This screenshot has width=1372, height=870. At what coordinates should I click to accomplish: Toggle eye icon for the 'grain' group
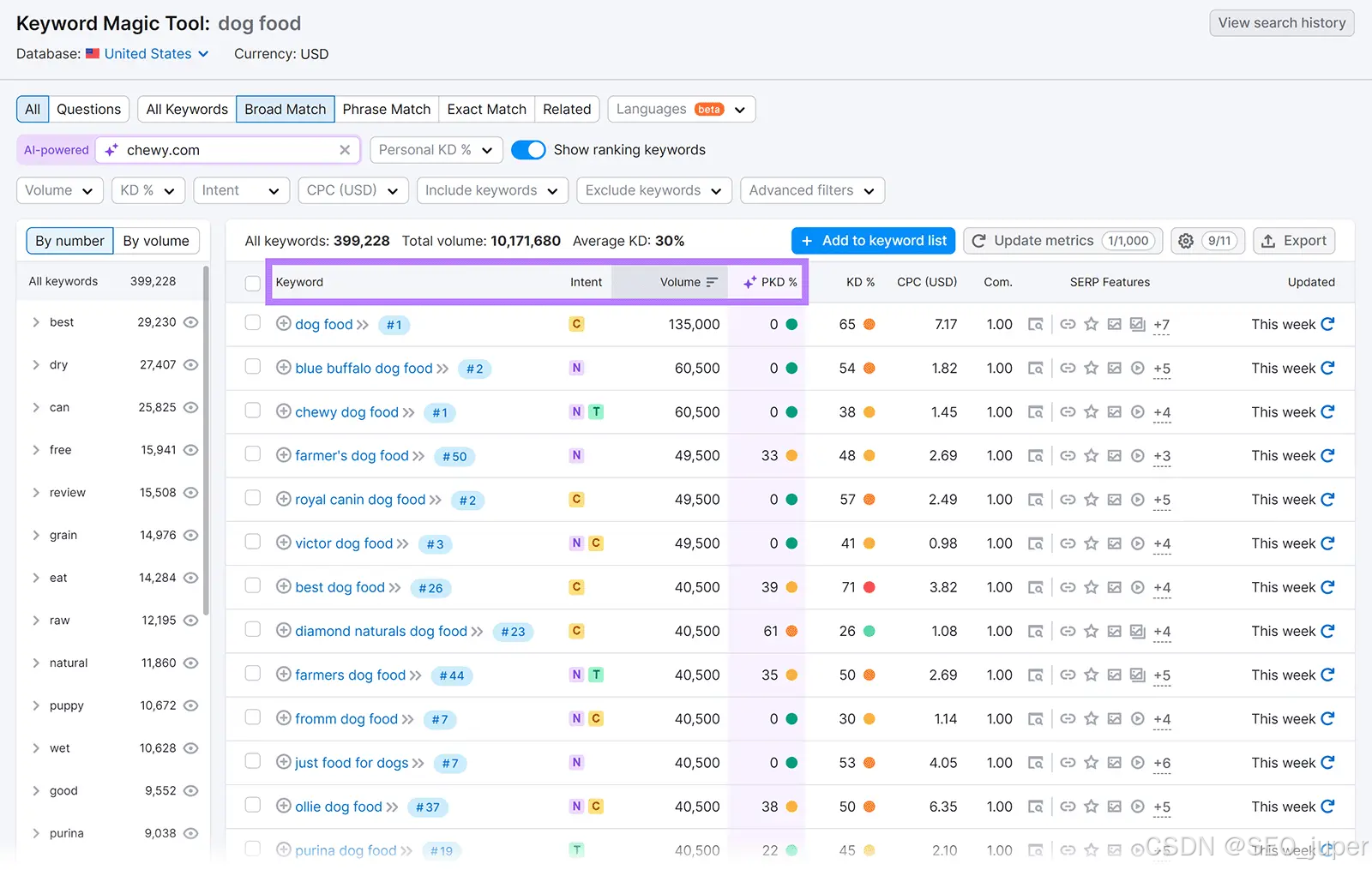(190, 535)
